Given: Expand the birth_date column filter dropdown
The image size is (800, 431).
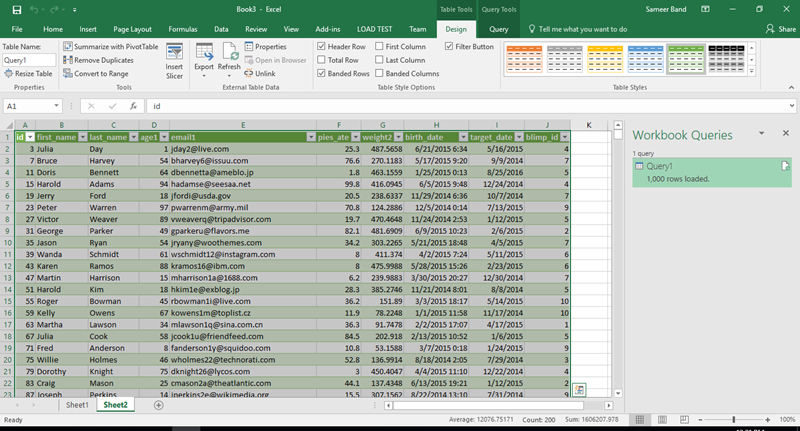Looking at the screenshot, I should (462, 137).
